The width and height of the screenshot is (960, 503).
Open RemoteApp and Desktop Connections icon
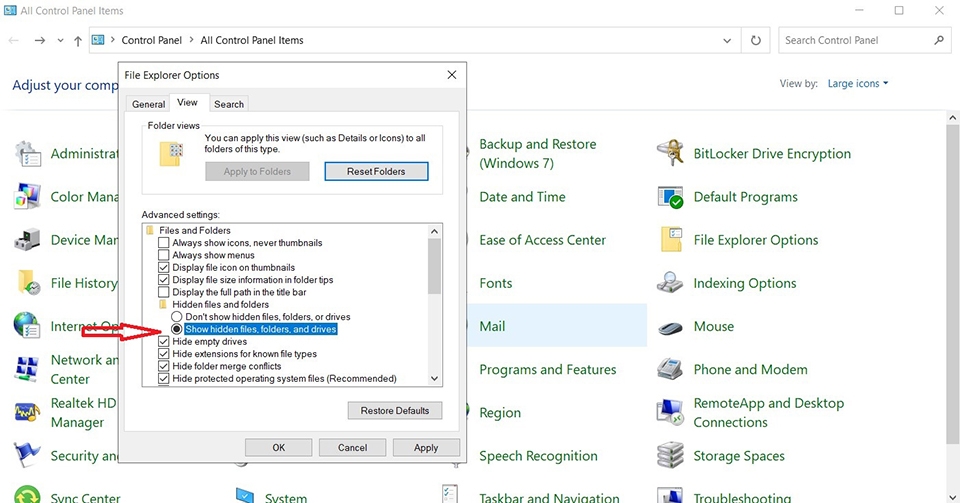(670, 412)
